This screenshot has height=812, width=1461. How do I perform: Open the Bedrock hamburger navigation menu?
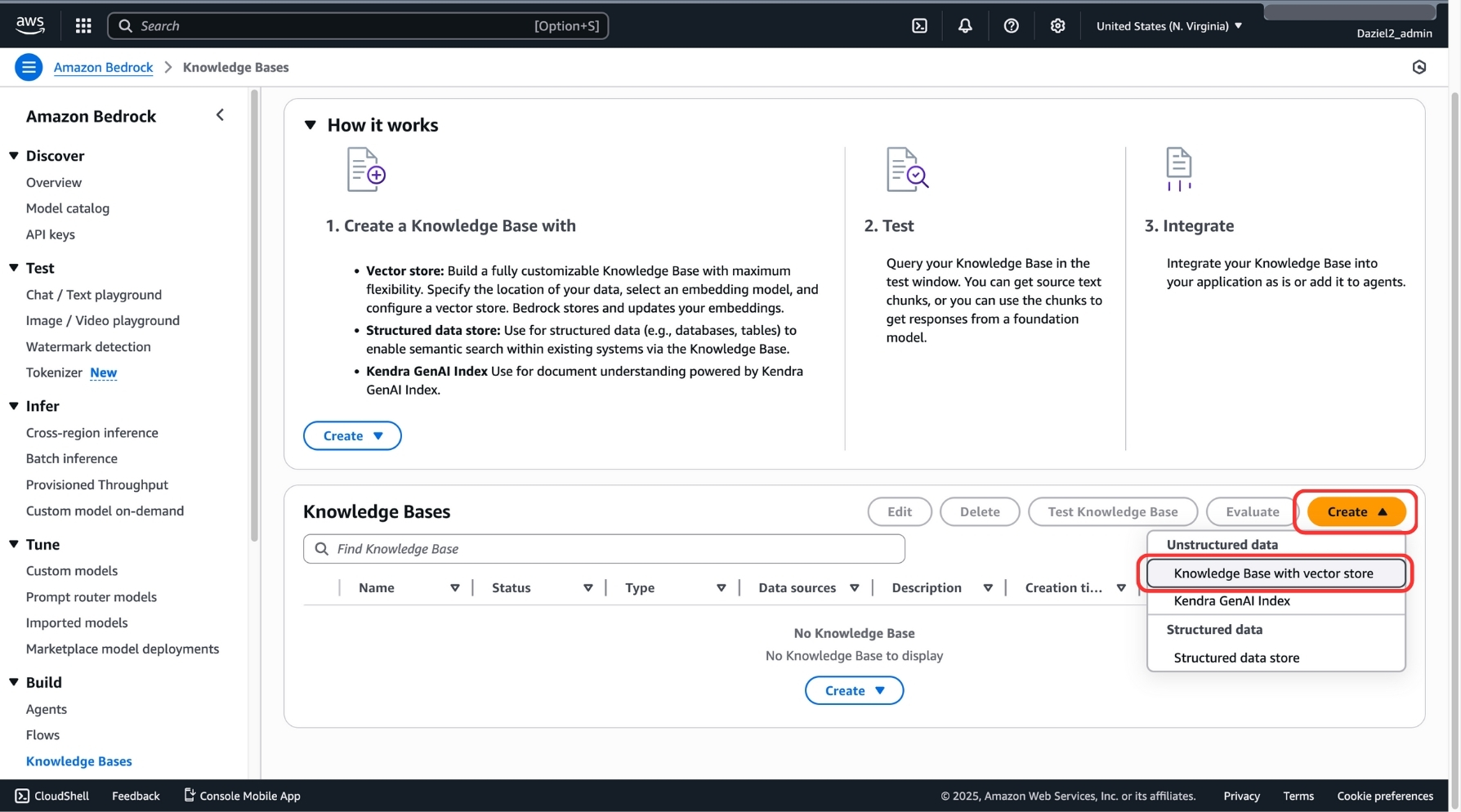coord(29,66)
